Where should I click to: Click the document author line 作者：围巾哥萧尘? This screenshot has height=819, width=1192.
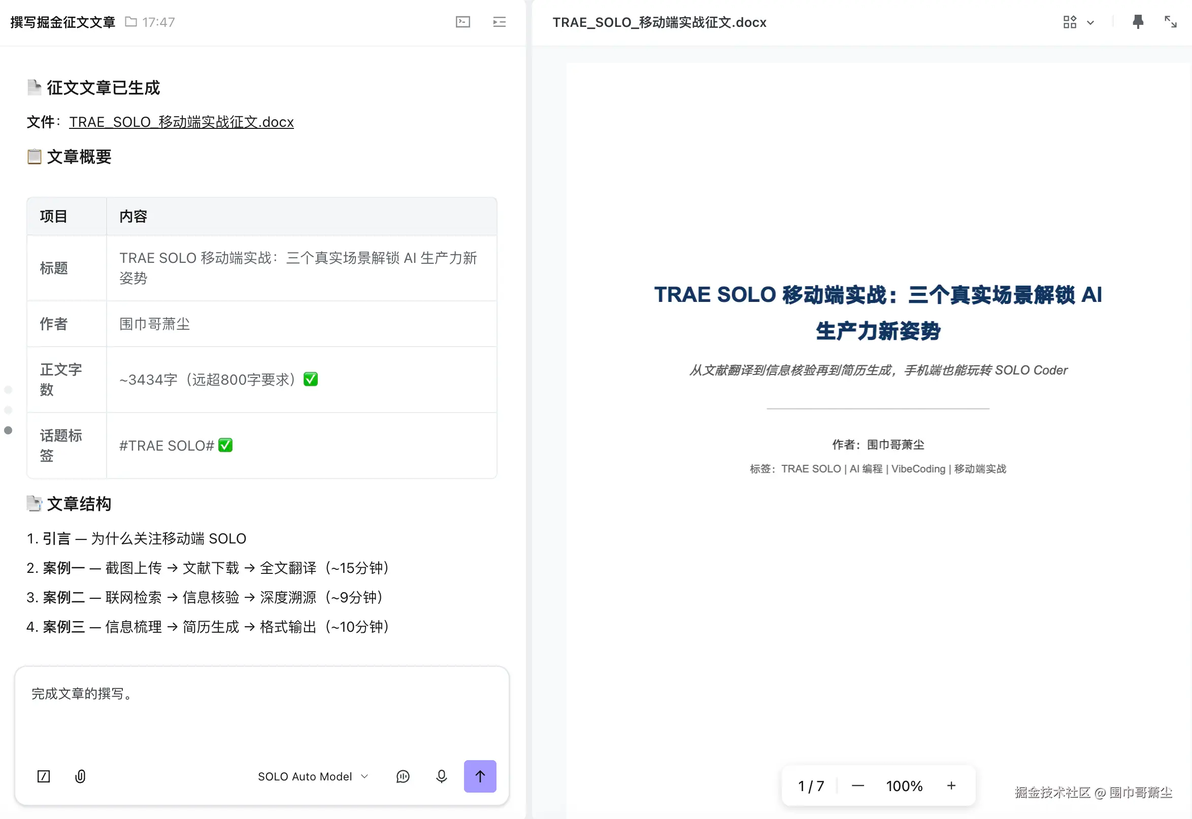point(878,445)
